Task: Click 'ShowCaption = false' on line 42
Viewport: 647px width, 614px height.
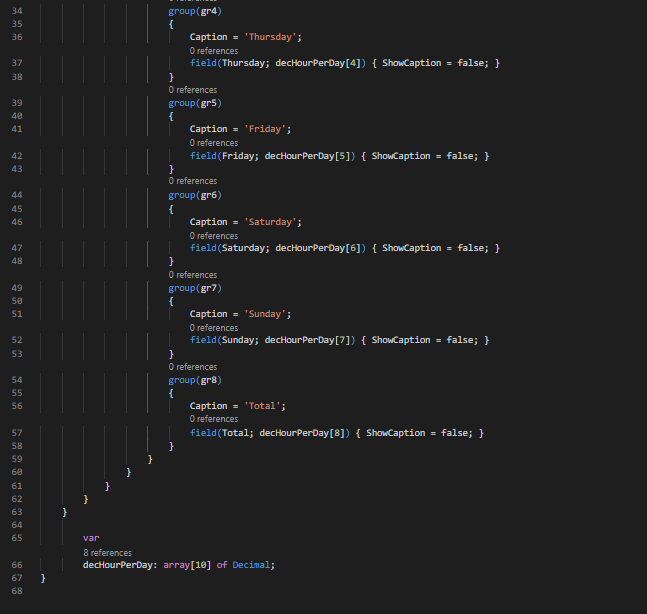Action: click(x=424, y=156)
